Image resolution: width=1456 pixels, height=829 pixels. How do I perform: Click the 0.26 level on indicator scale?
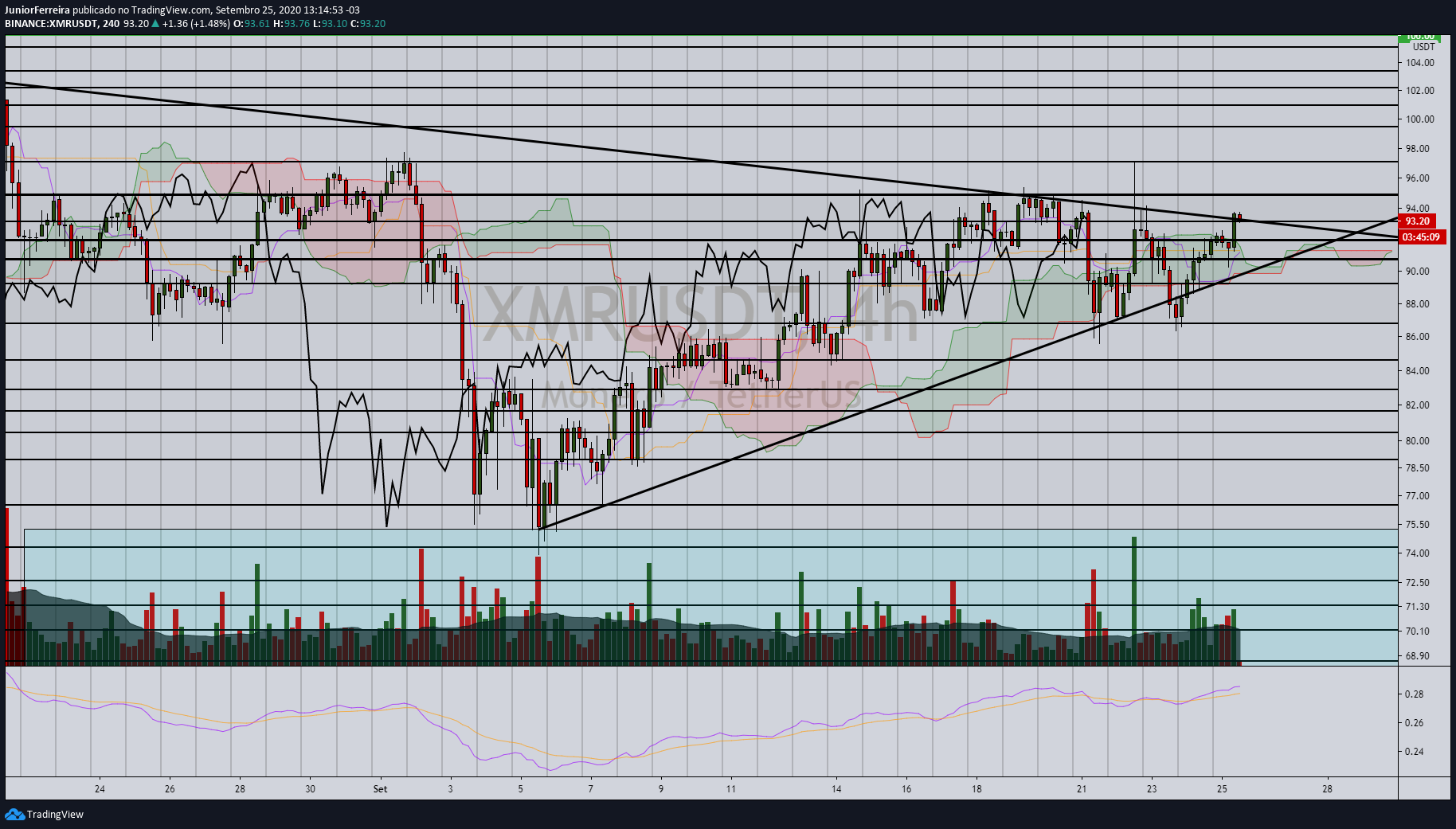click(1414, 723)
